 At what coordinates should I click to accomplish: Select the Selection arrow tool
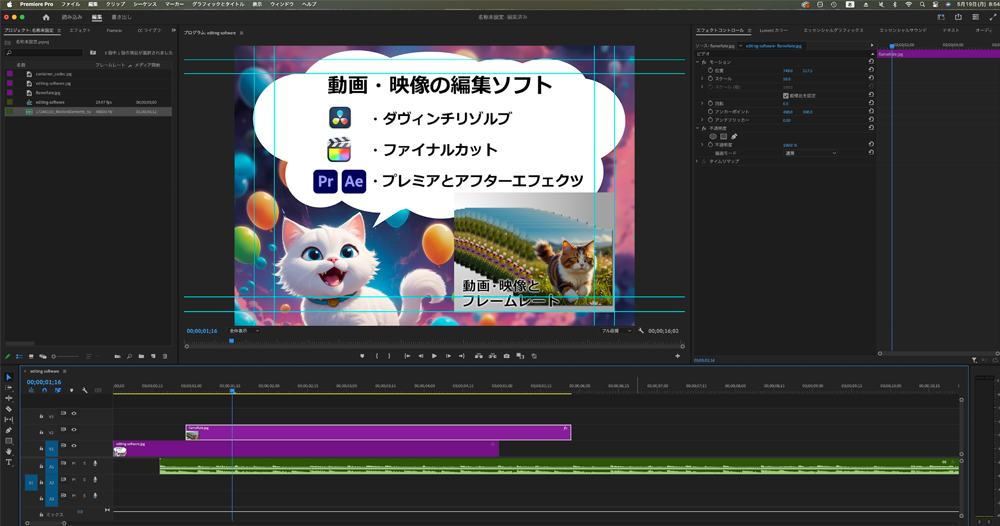pos(8,377)
